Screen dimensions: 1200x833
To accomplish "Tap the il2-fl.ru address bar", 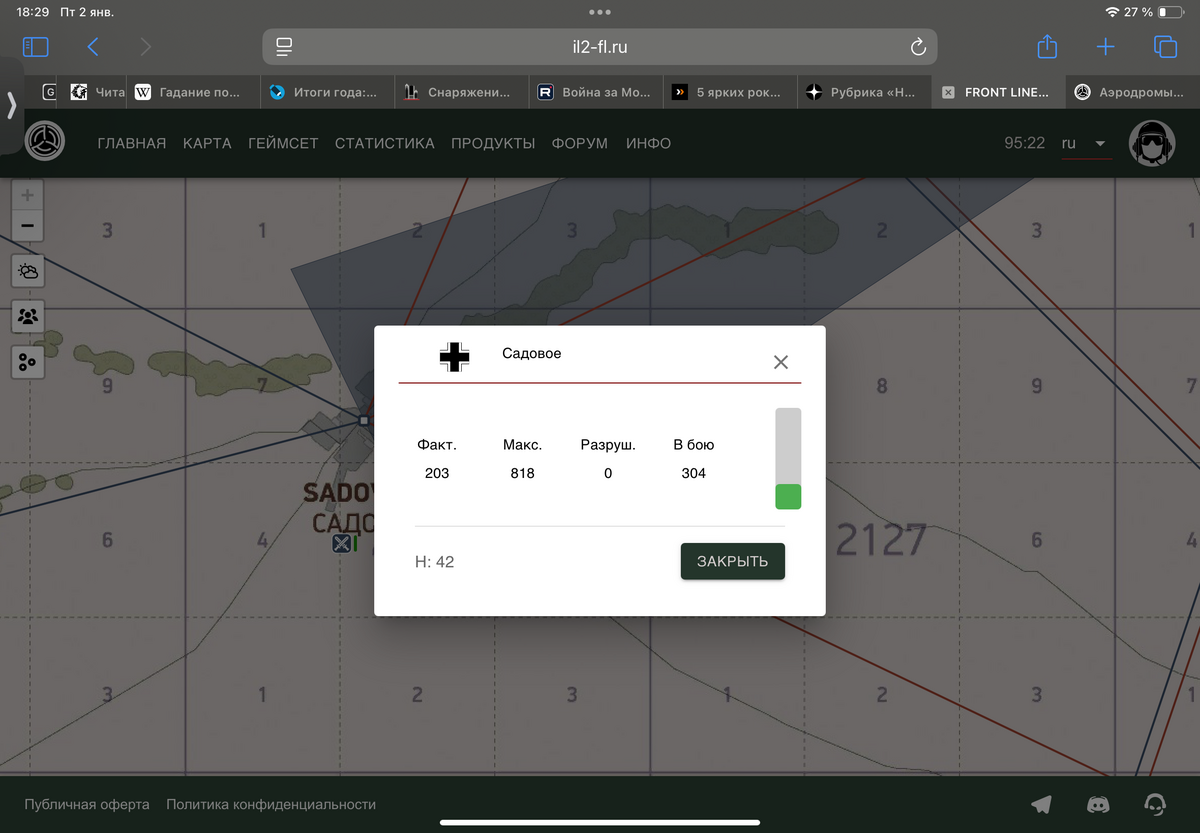I will (x=600, y=47).
